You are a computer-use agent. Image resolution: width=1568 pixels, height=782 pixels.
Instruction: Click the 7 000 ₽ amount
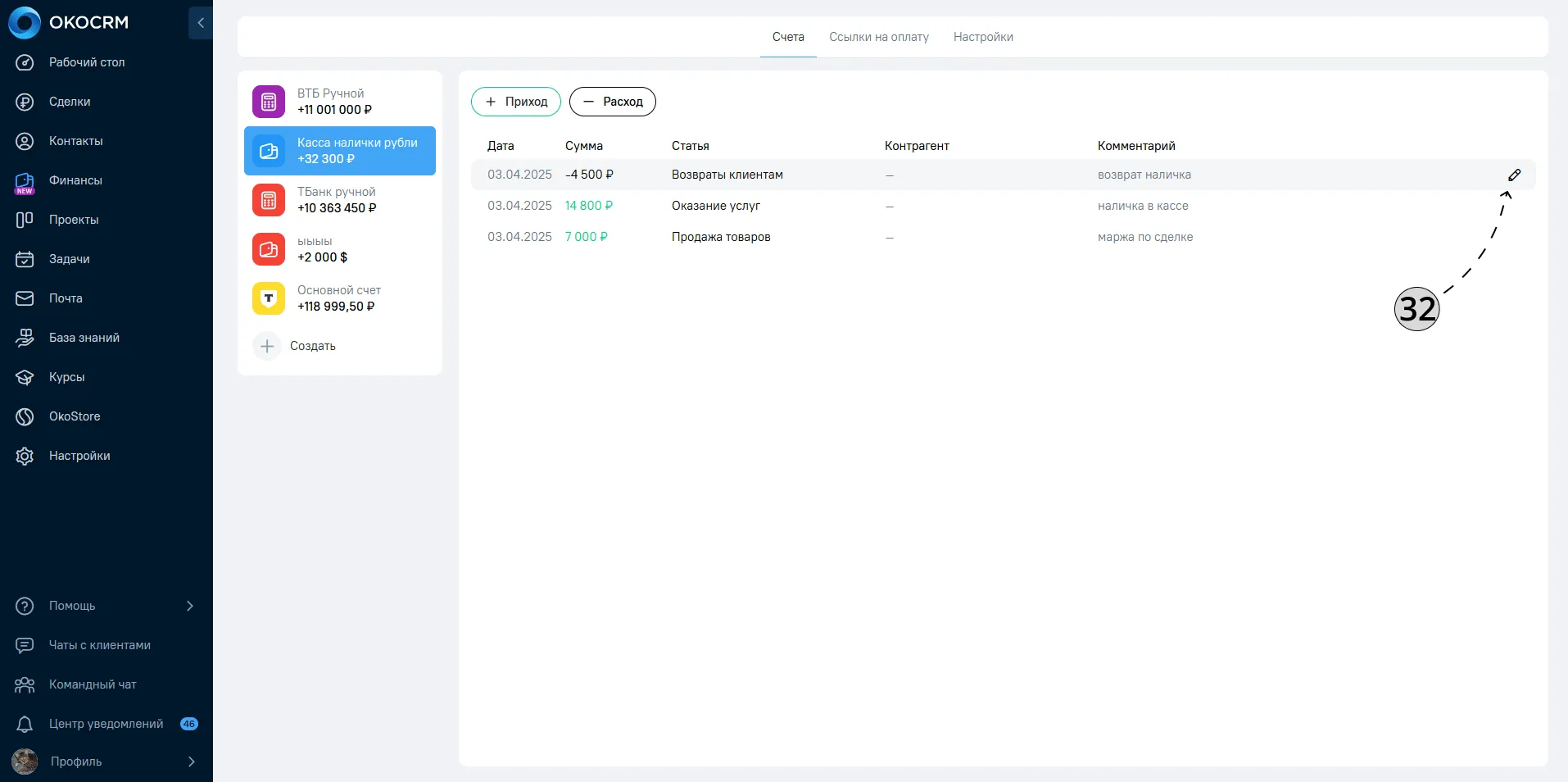click(587, 237)
